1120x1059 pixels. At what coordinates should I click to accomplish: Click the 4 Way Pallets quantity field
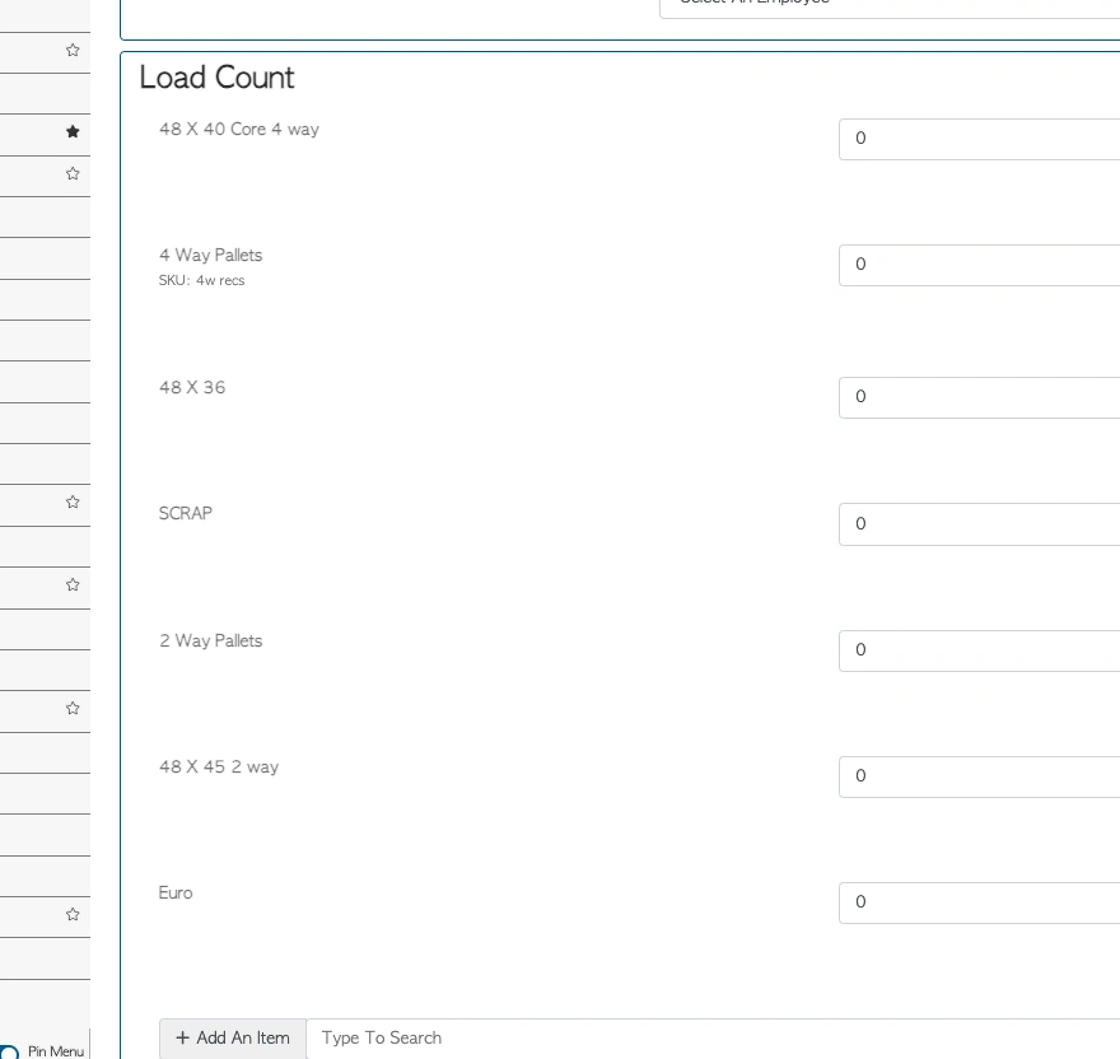pyautogui.click(x=979, y=265)
